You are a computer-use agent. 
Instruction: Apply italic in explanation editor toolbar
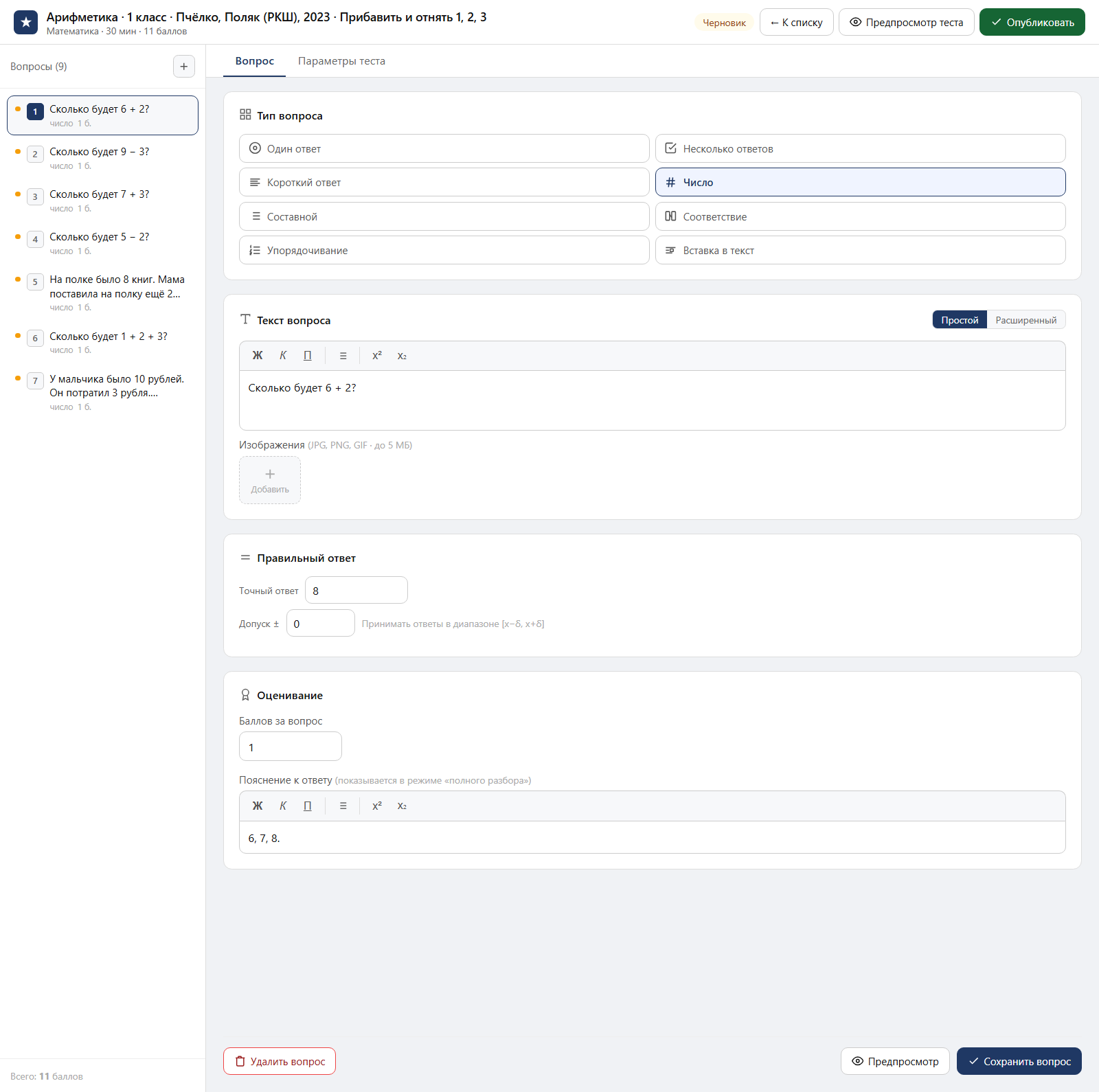(283, 806)
